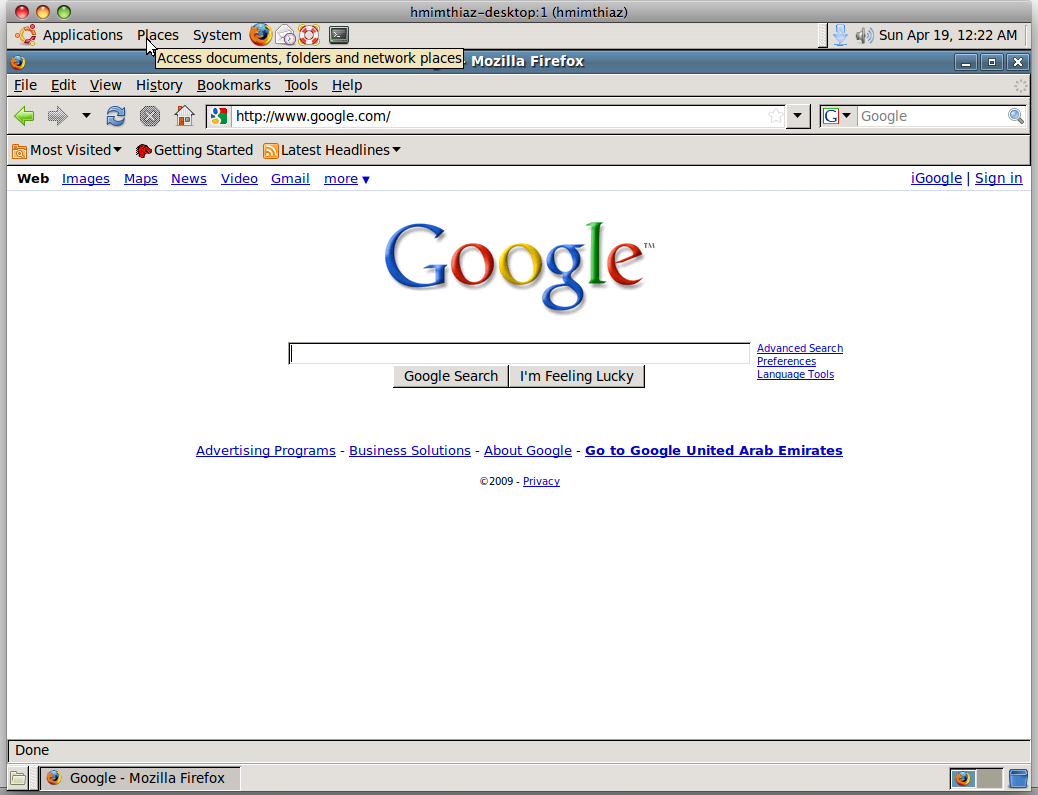Bookmark this page with the star icon
The width and height of the screenshot is (1038, 795).
click(x=776, y=117)
